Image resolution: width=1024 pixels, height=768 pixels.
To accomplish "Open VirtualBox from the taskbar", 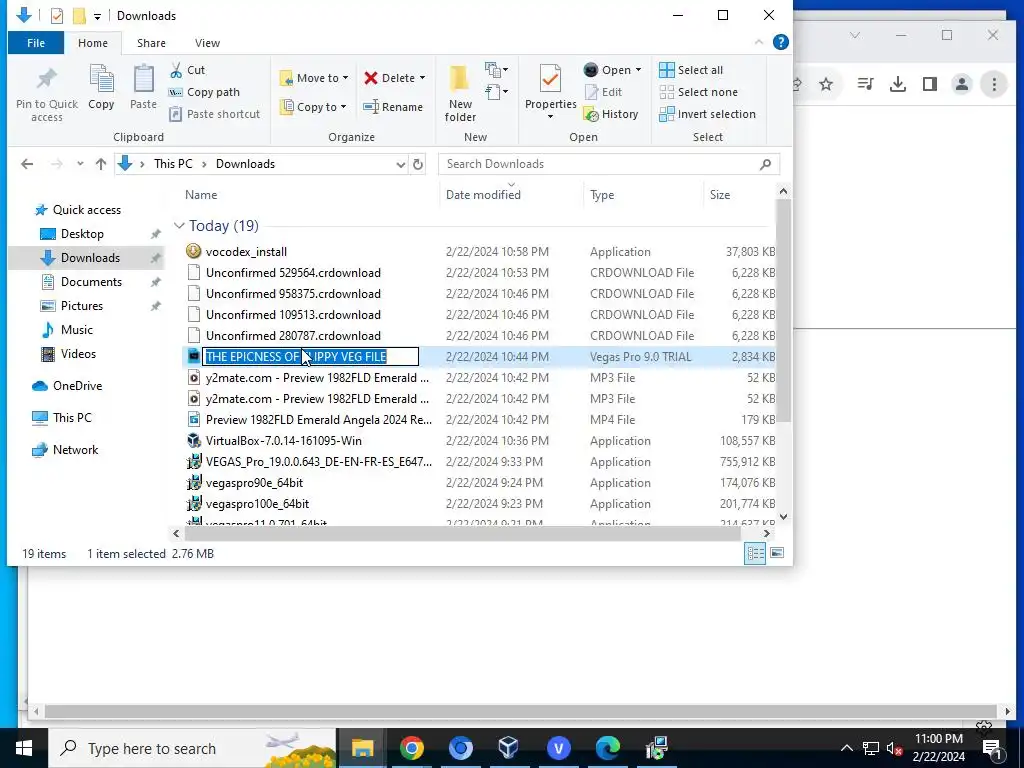I will [509, 748].
